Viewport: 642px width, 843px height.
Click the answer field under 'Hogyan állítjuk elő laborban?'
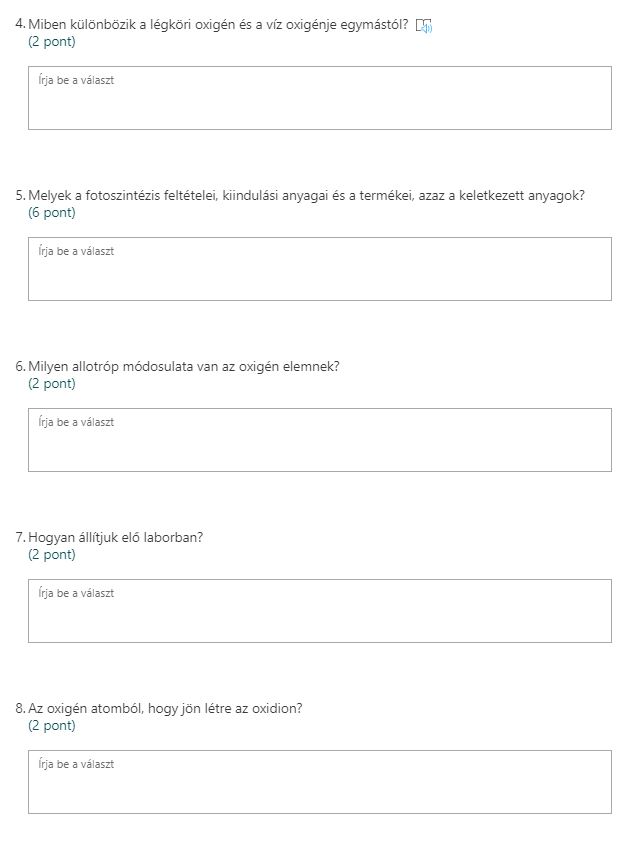pyautogui.click(x=319, y=611)
